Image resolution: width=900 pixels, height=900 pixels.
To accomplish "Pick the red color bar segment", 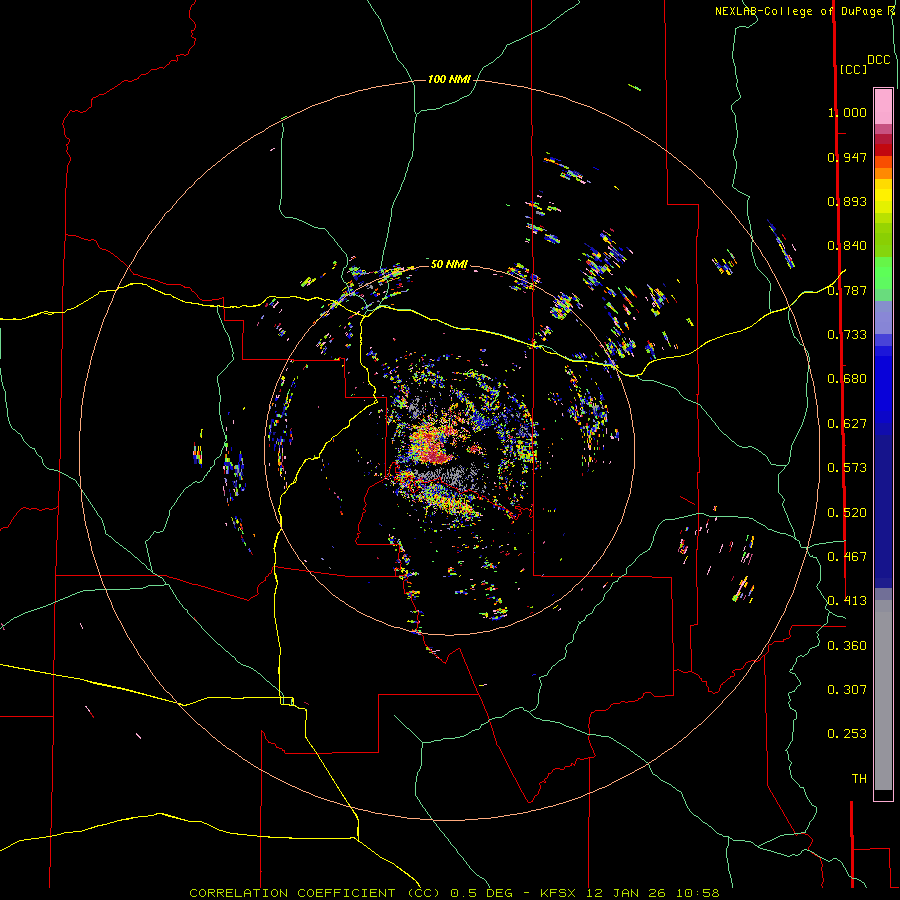I will tap(883, 150).
